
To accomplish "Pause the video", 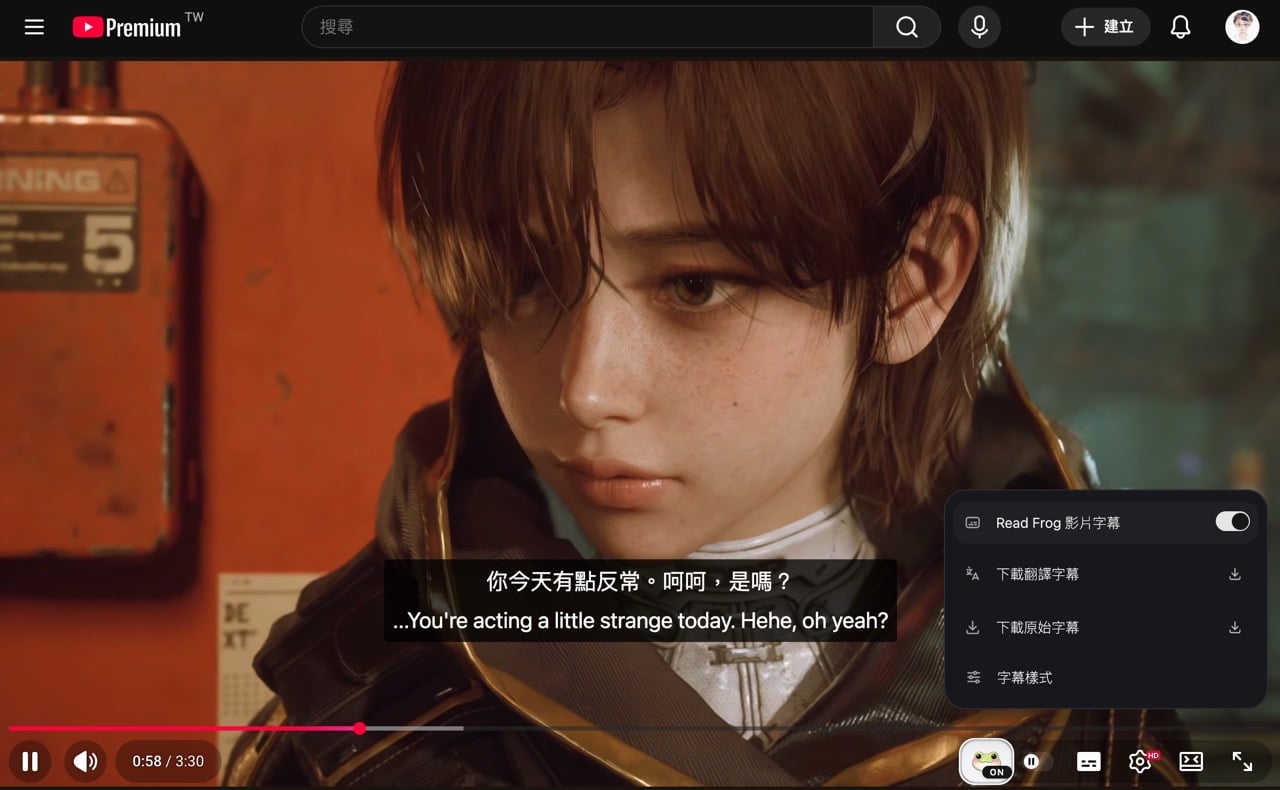I will coord(30,762).
